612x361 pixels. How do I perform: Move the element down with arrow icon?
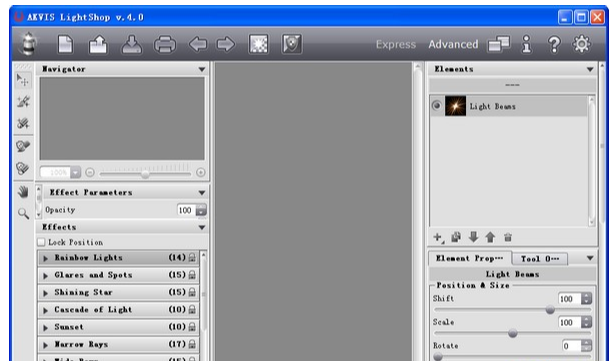(473, 237)
